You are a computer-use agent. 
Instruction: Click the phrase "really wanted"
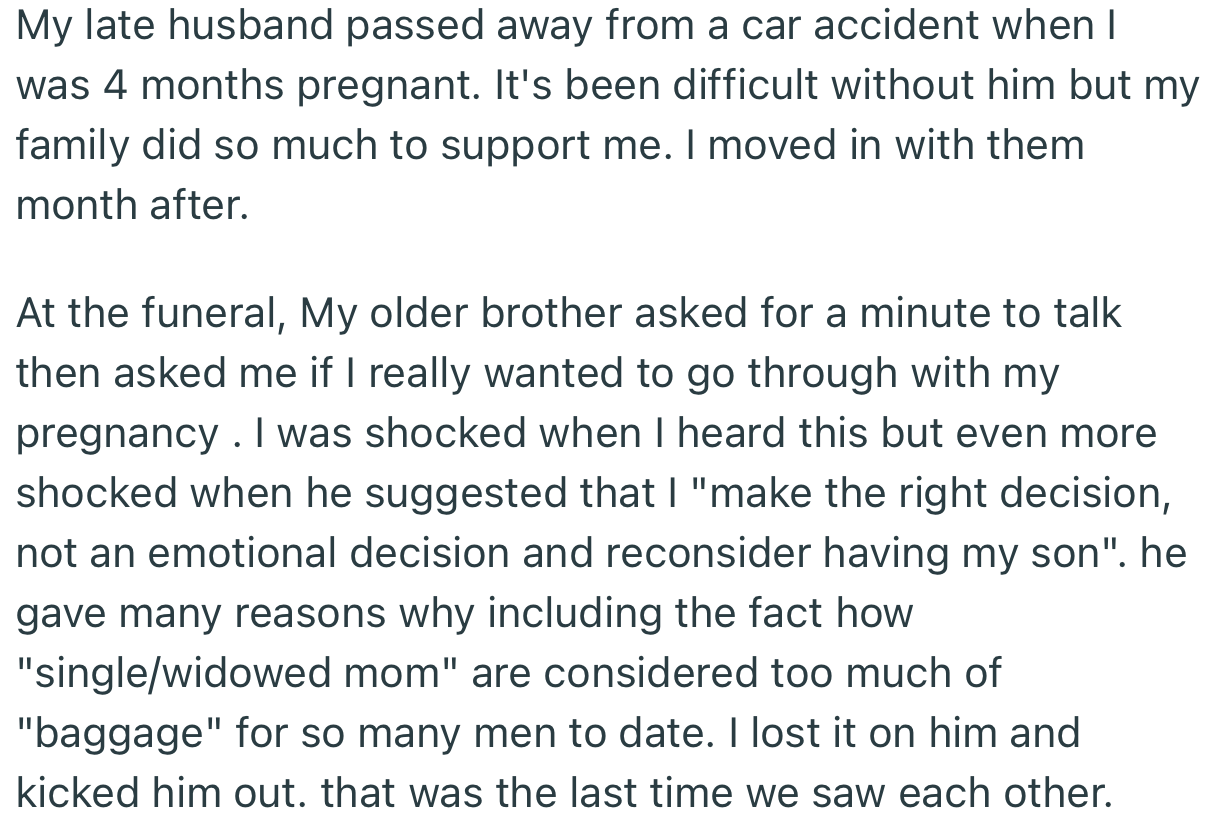[x=488, y=373]
